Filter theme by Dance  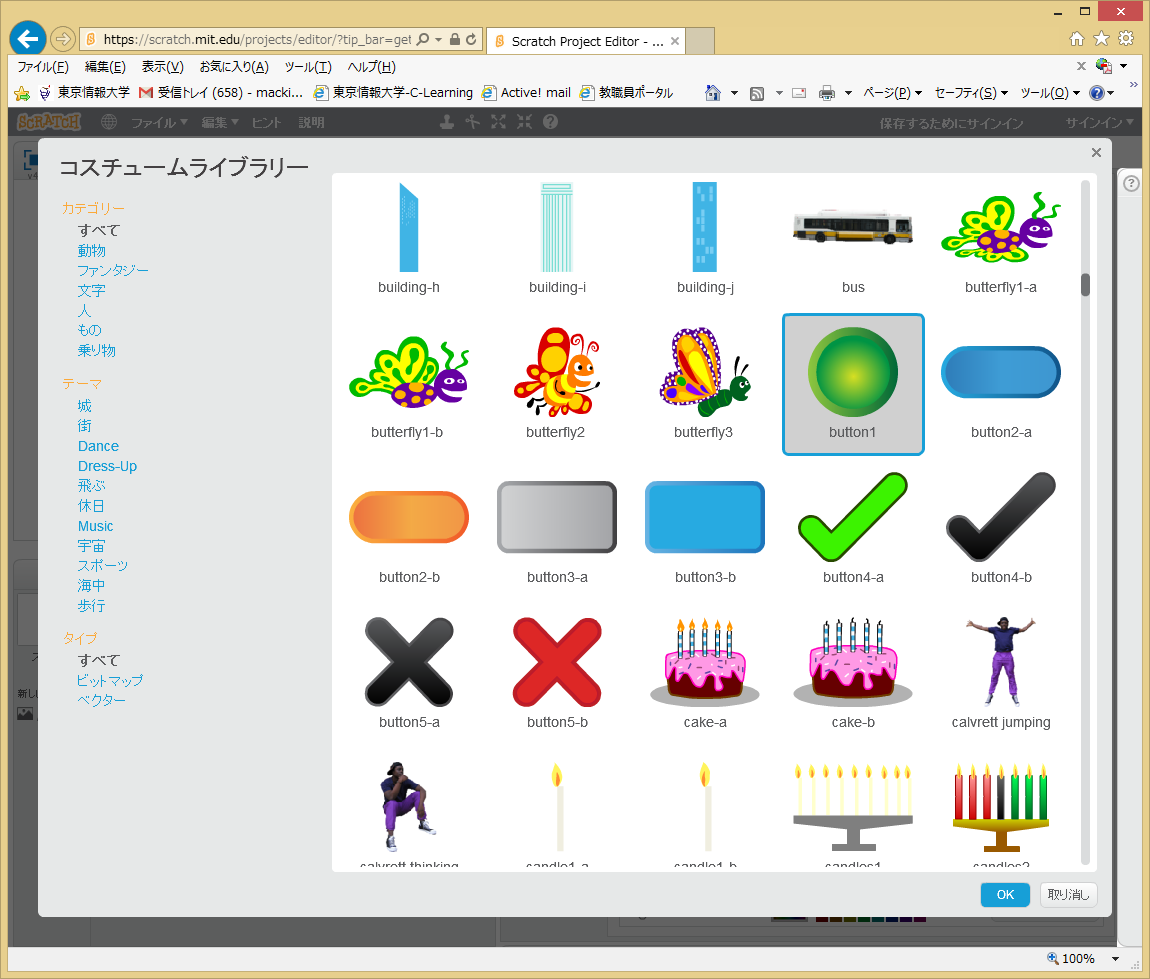click(x=98, y=446)
